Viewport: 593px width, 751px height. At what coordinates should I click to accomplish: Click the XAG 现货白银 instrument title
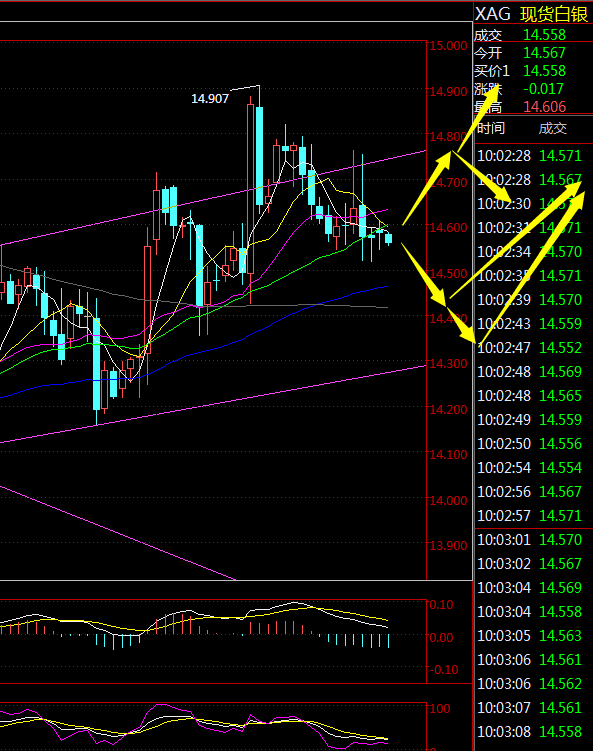(x=531, y=14)
